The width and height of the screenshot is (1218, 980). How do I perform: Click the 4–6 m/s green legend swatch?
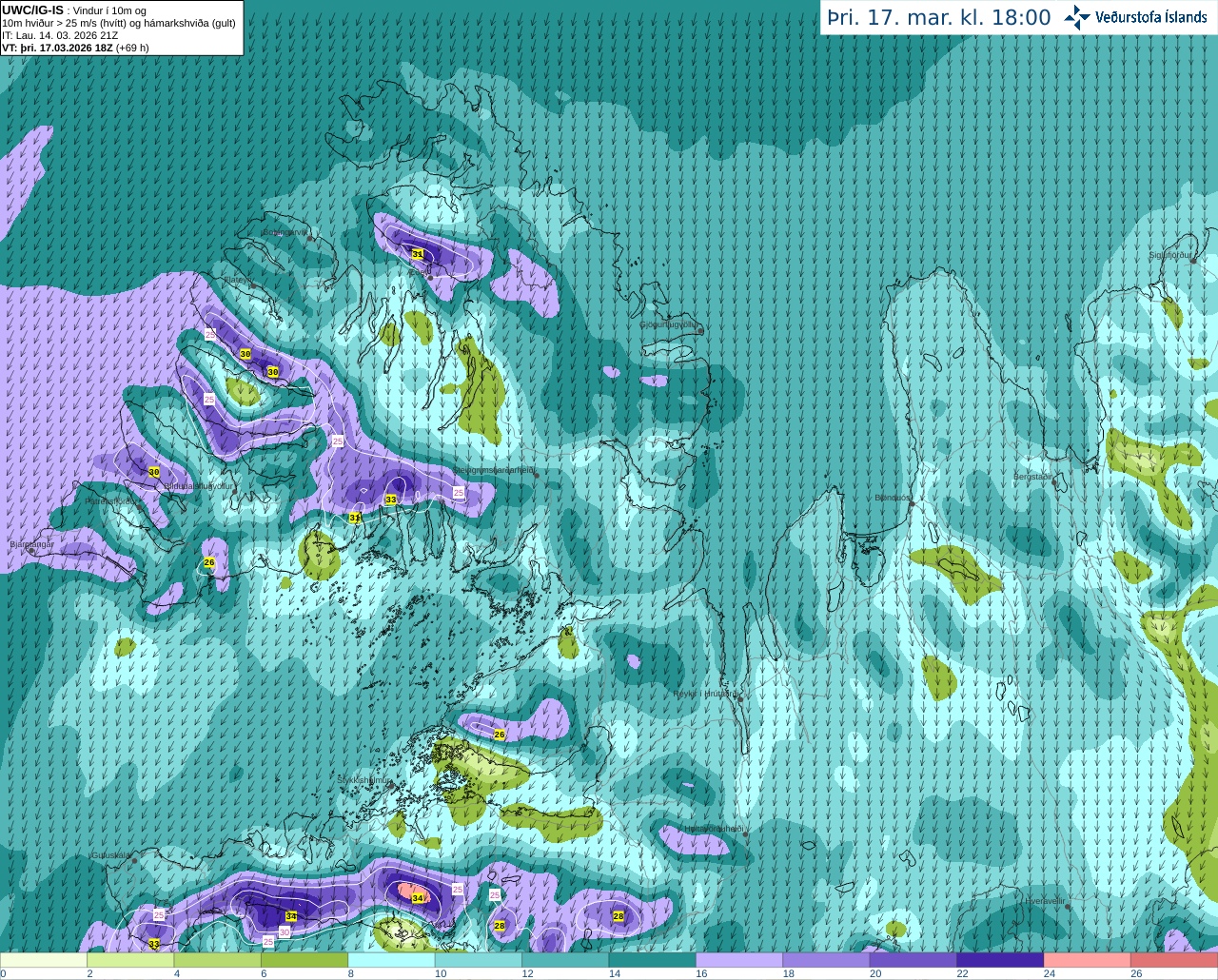[x=218, y=960]
